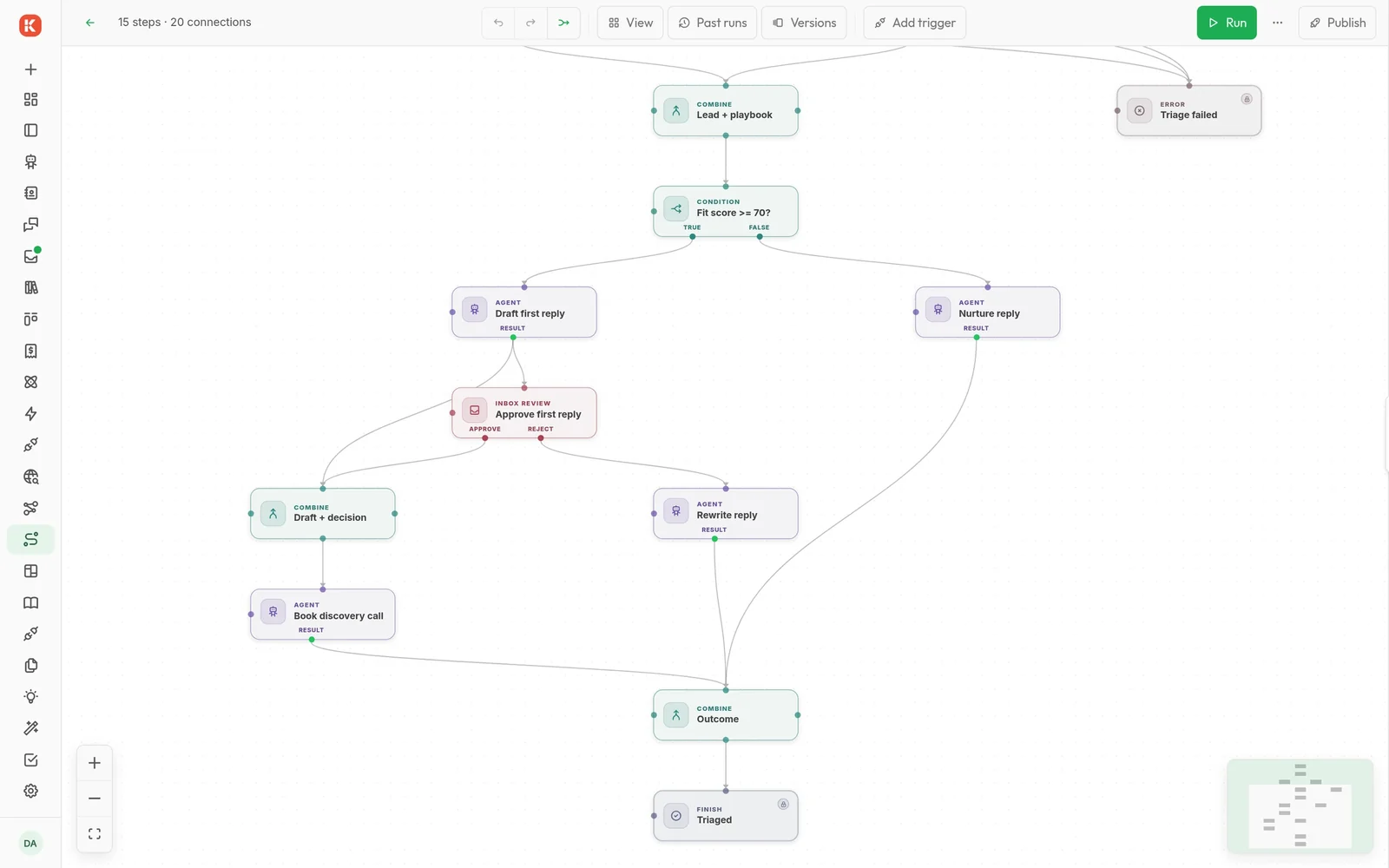1389x868 pixels.
Task: Open the lightning bolt sidebar icon
Action: [30, 413]
